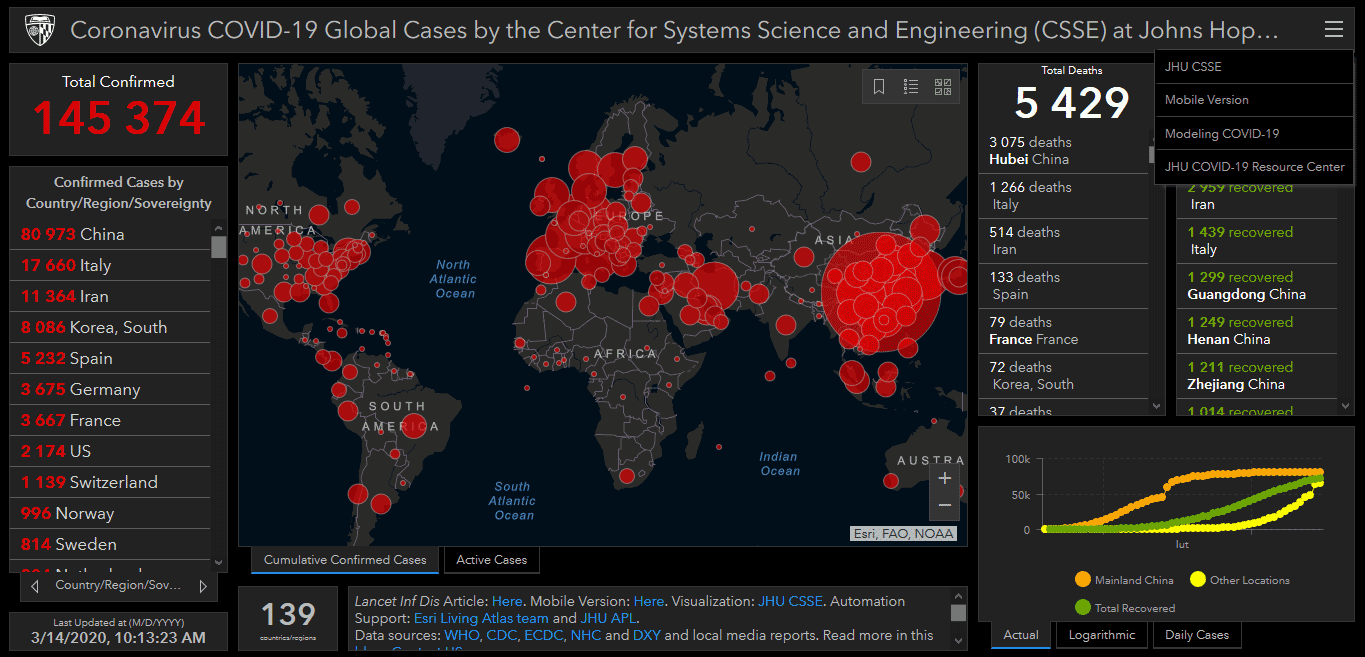Select Modeling COVID-19 menu entry
The image size is (1365, 657).
click(x=1254, y=134)
